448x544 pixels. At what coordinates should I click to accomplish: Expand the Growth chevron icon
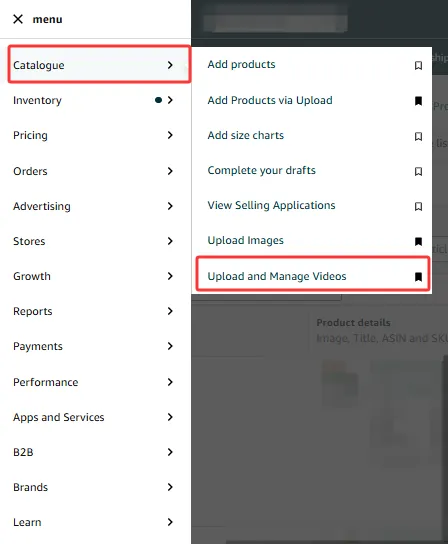(170, 276)
